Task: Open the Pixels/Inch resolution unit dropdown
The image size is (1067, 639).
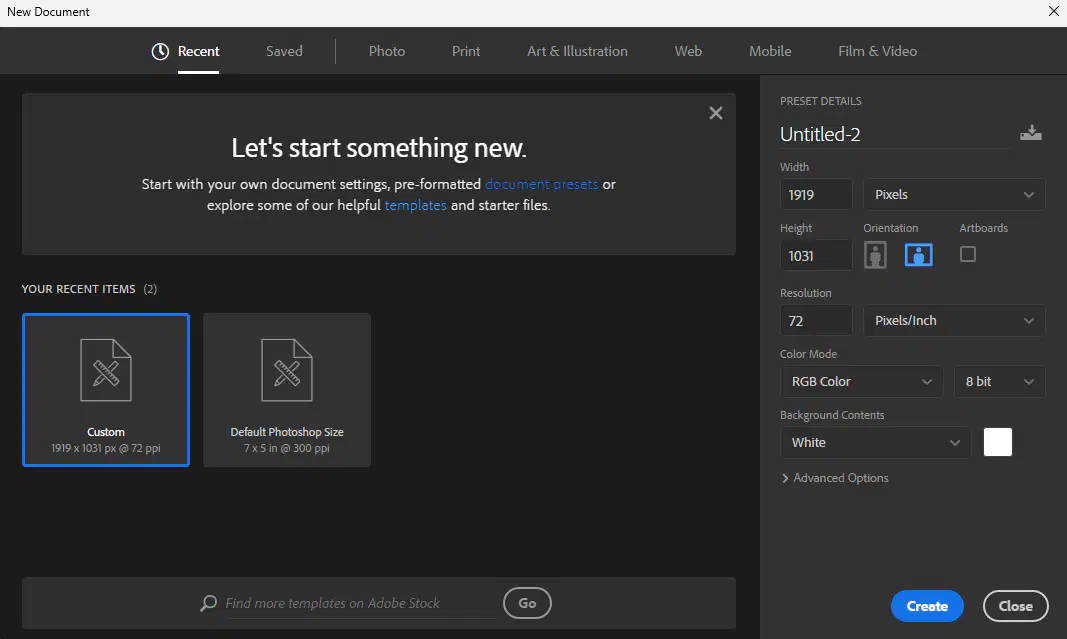Action: pos(954,321)
